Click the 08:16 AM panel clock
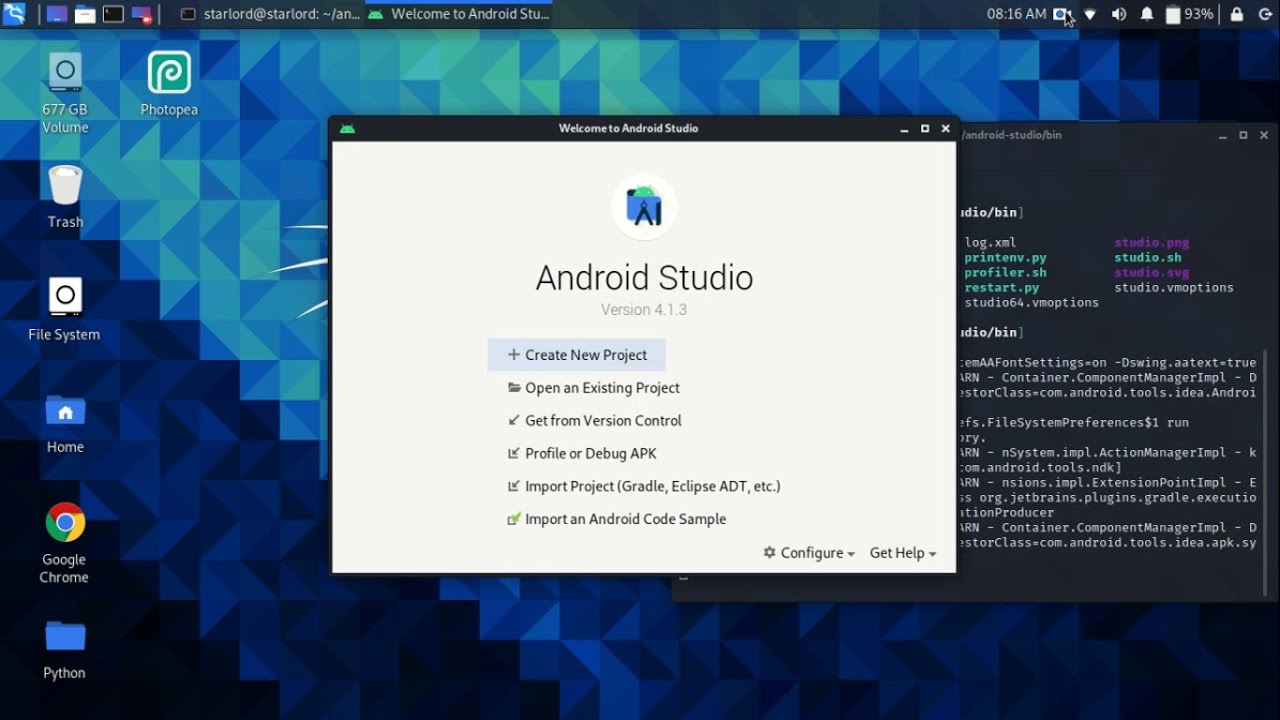1280x720 pixels. click(x=1016, y=14)
